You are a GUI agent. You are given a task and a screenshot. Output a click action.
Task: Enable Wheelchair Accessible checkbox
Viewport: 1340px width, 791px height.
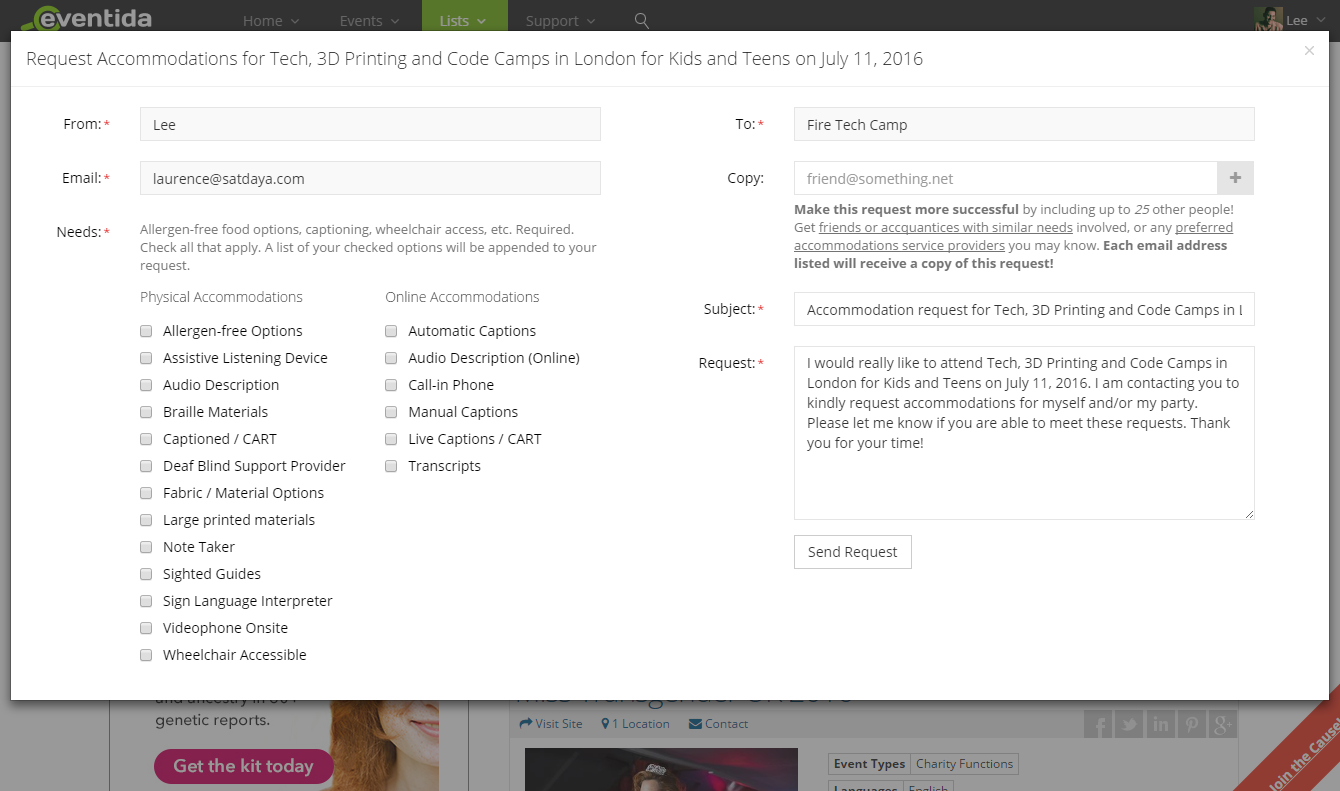point(146,655)
